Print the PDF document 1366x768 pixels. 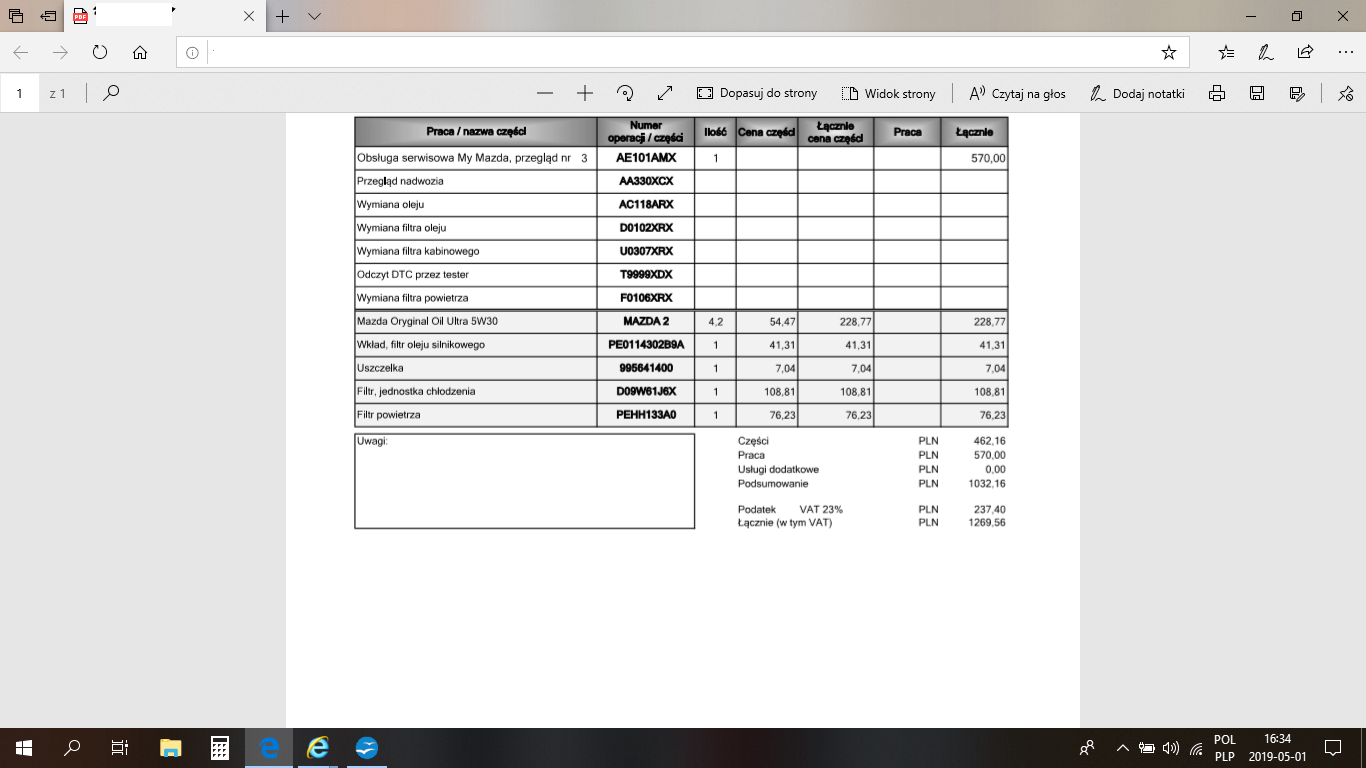(x=1217, y=93)
